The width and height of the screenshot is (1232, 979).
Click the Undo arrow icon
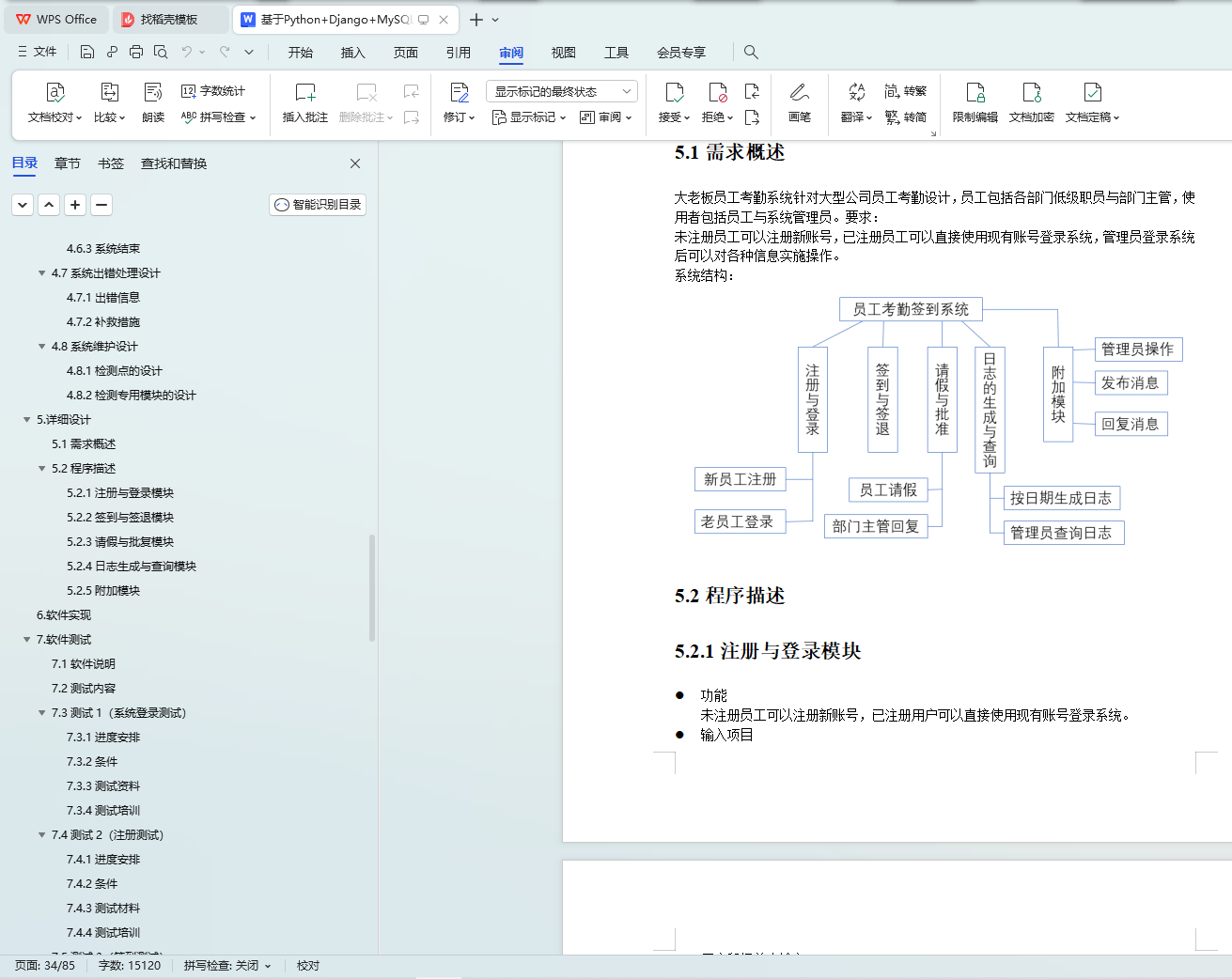click(187, 52)
